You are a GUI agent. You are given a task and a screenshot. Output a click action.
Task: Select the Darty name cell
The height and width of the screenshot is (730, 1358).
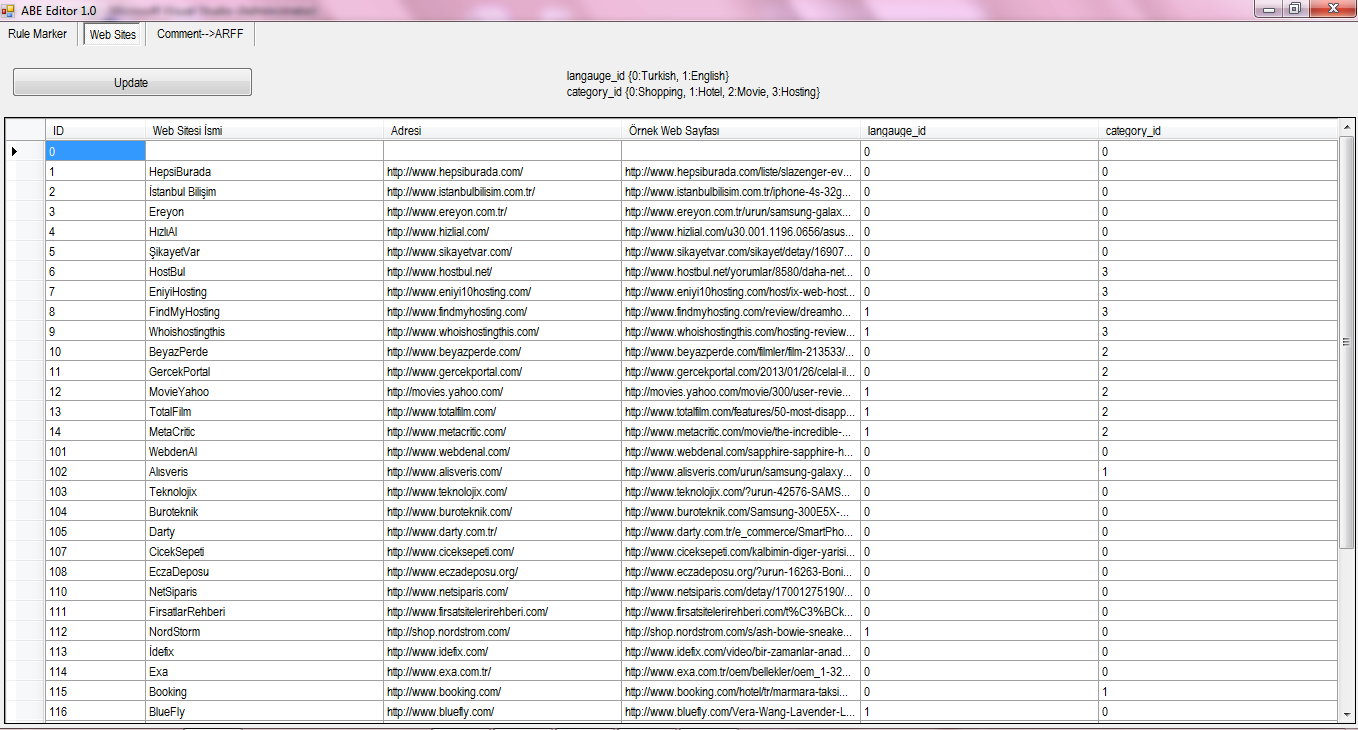click(264, 531)
